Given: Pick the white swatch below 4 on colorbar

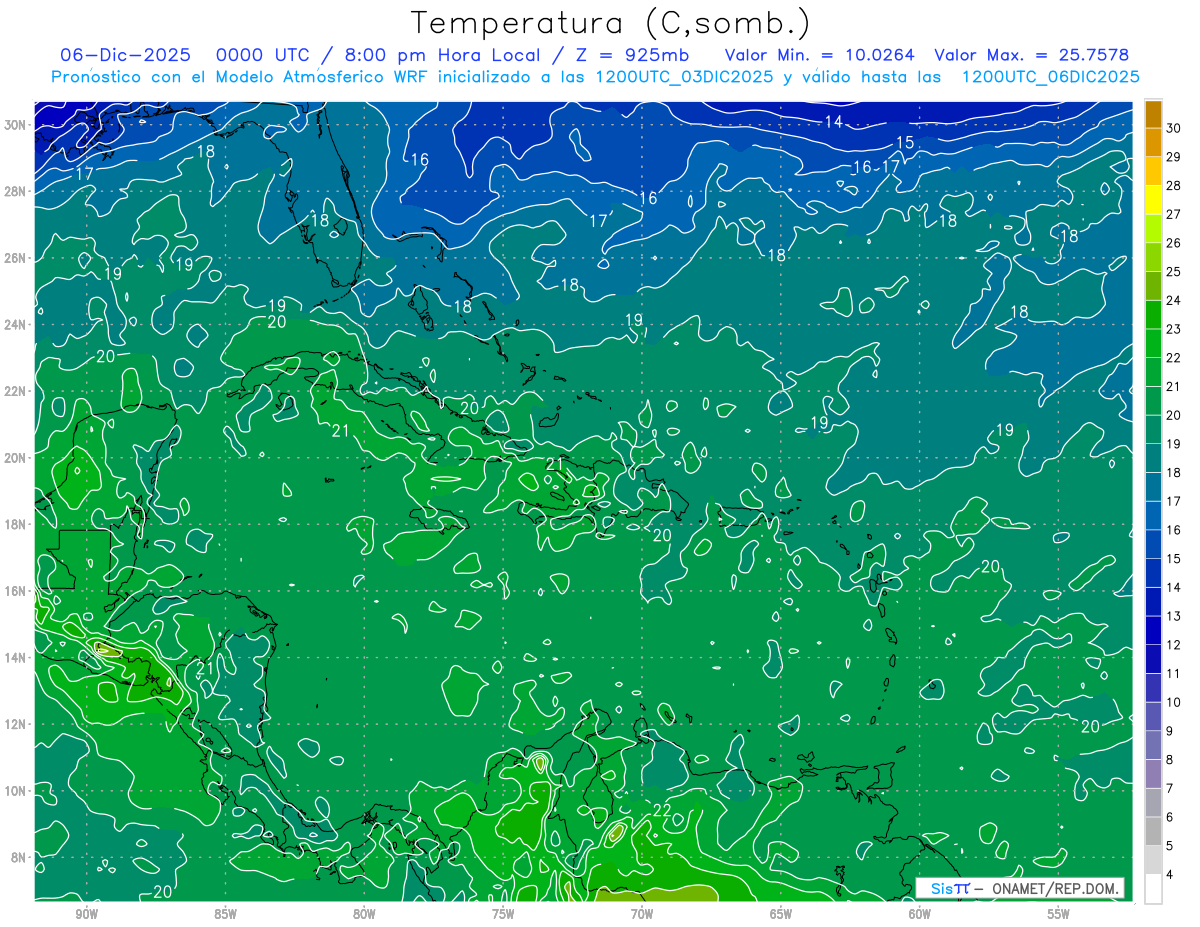Looking at the screenshot, I should [x=1153, y=889].
